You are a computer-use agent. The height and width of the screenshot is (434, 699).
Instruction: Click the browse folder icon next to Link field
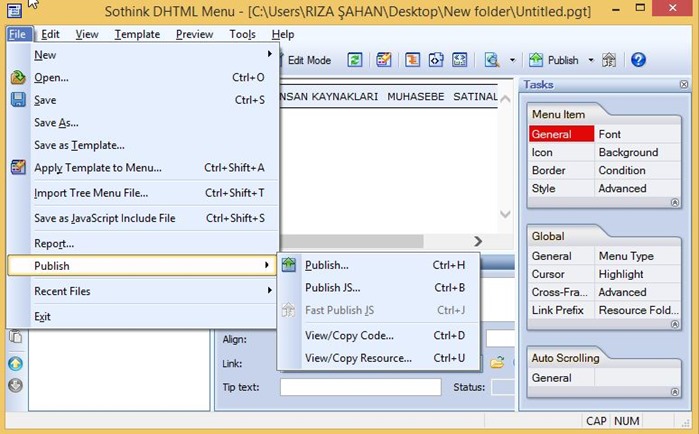pyautogui.click(x=497, y=363)
